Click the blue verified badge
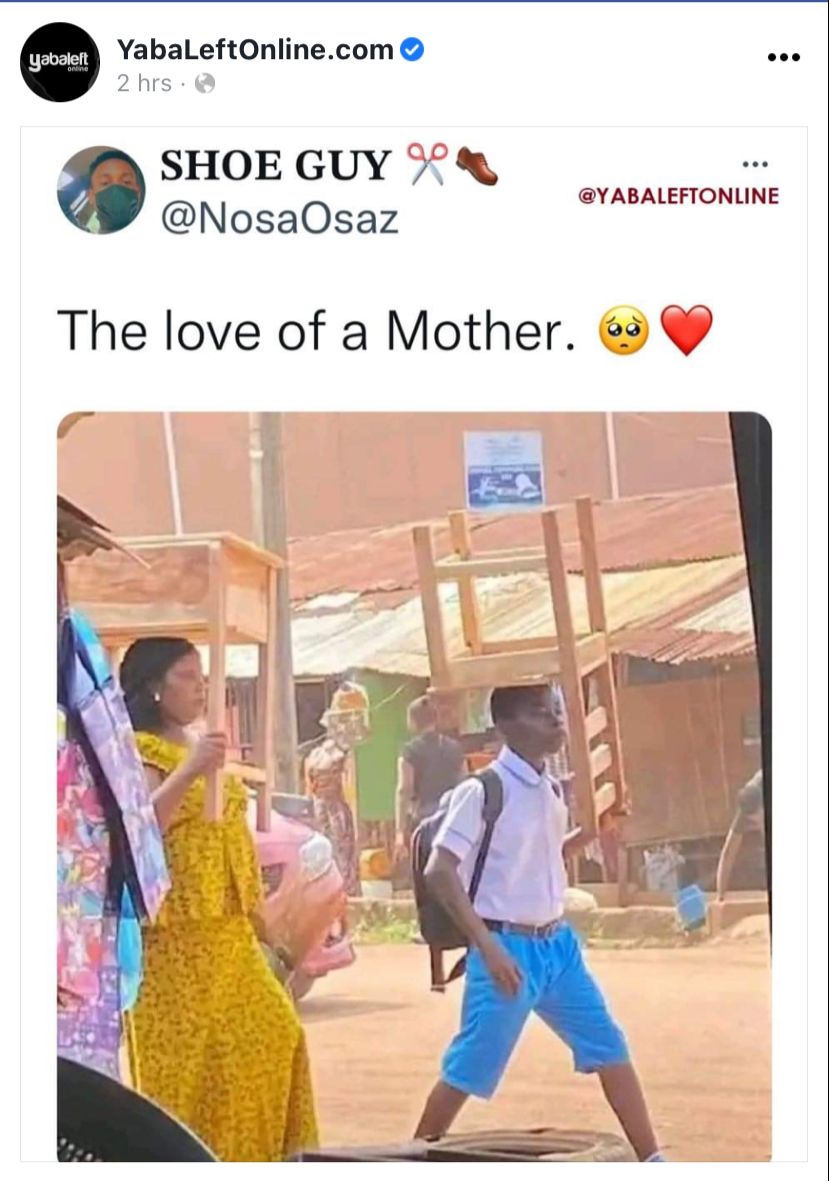This screenshot has width=829, height=1181. point(411,50)
